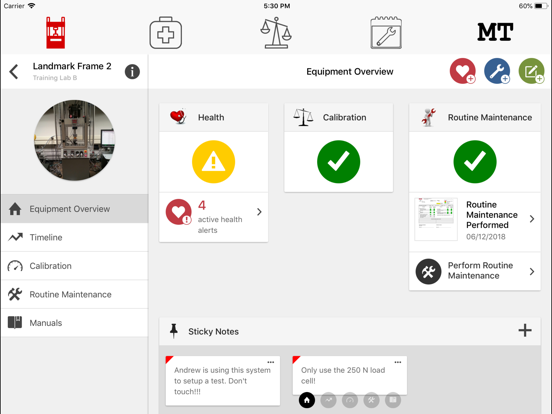Image resolution: width=552 pixels, height=414 pixels.
Task: Tap the grey gauge calibration page indicator
Action: point(350,400)
